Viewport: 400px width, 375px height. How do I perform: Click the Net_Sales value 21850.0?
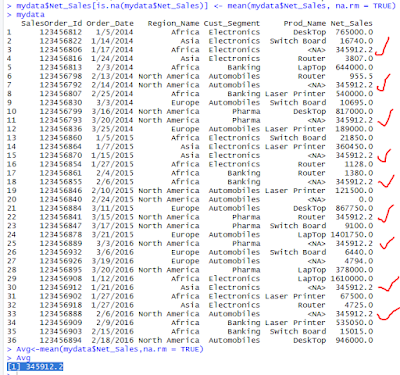pyautogui.click(x=356, y=138)
